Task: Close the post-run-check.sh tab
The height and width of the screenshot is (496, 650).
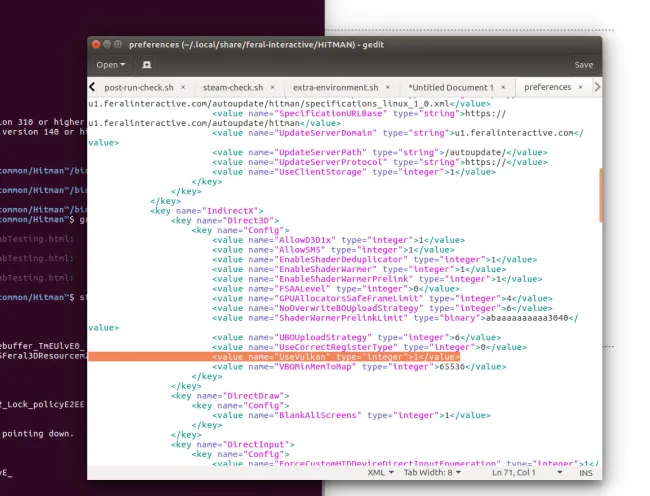Action: [x=183, y=87]
